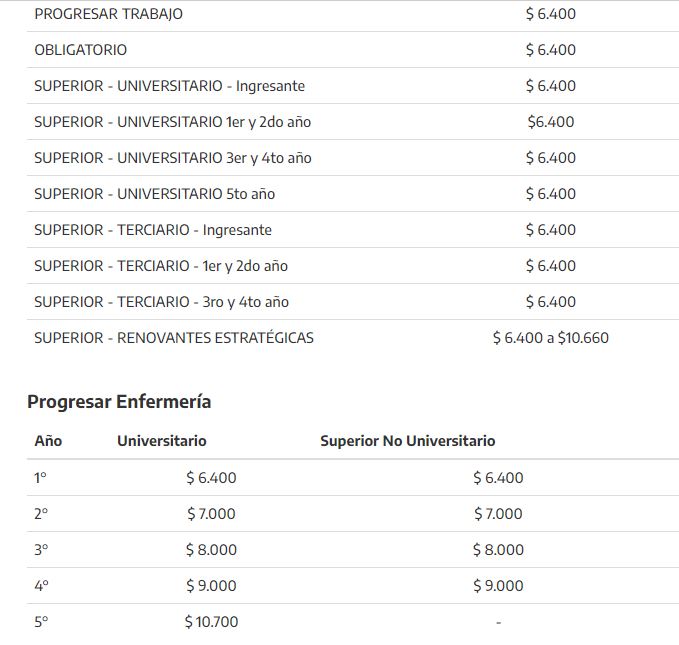
Task: Click the 5° year row label
Action: point(41,622)
